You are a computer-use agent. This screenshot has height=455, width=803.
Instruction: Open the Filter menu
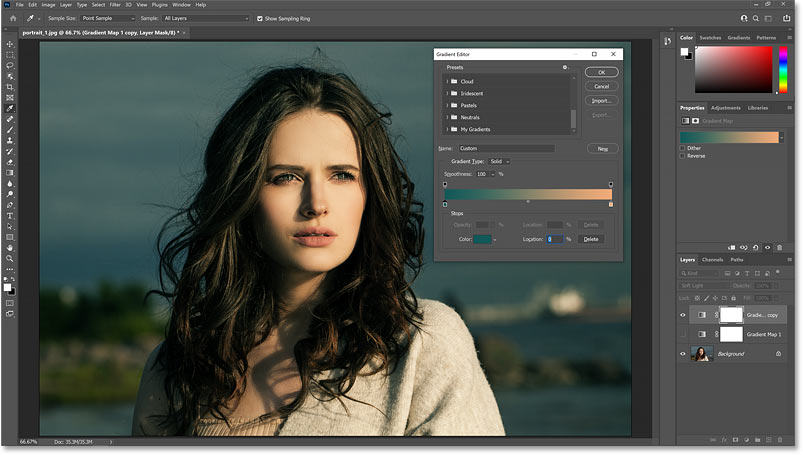[115, 5]
